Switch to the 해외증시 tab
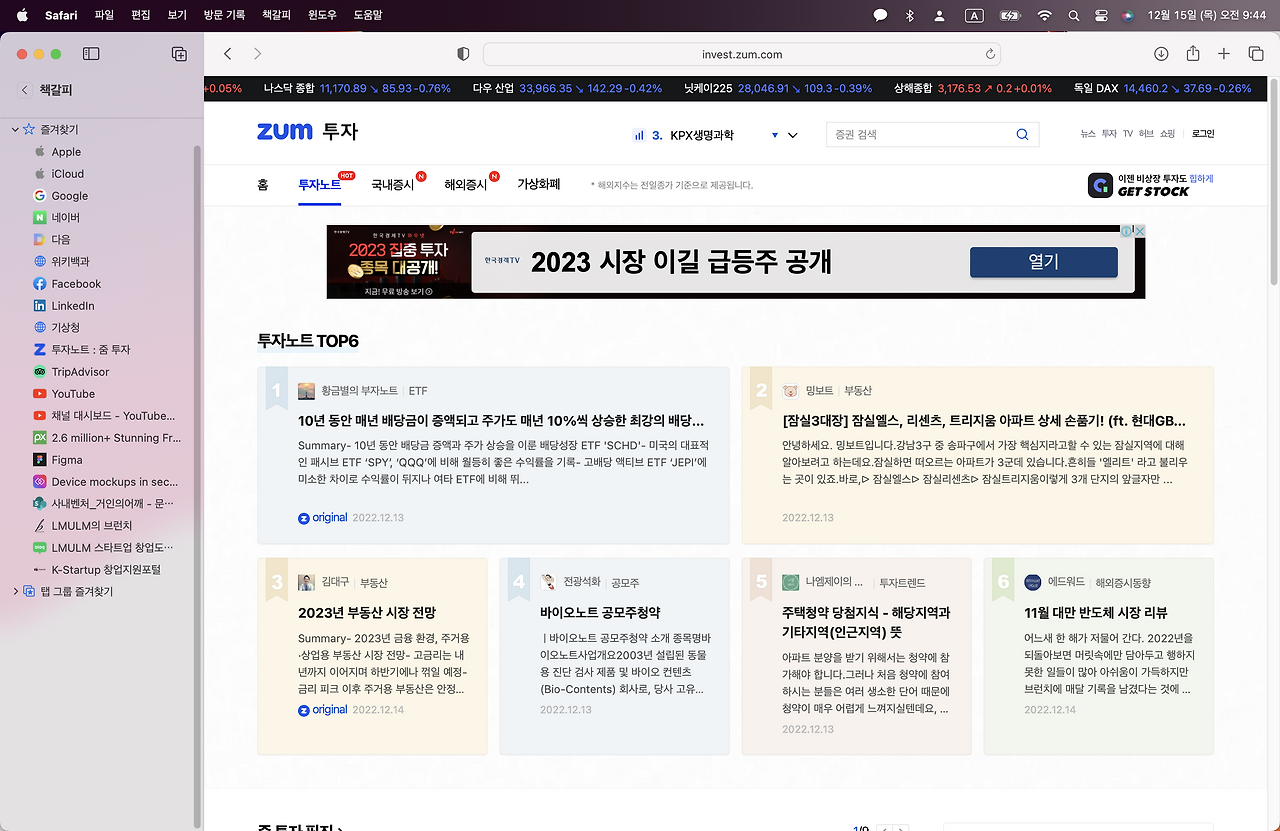The width and height of the screenshot is (1280, 831). pyautogui.click(x=466, y=185)
